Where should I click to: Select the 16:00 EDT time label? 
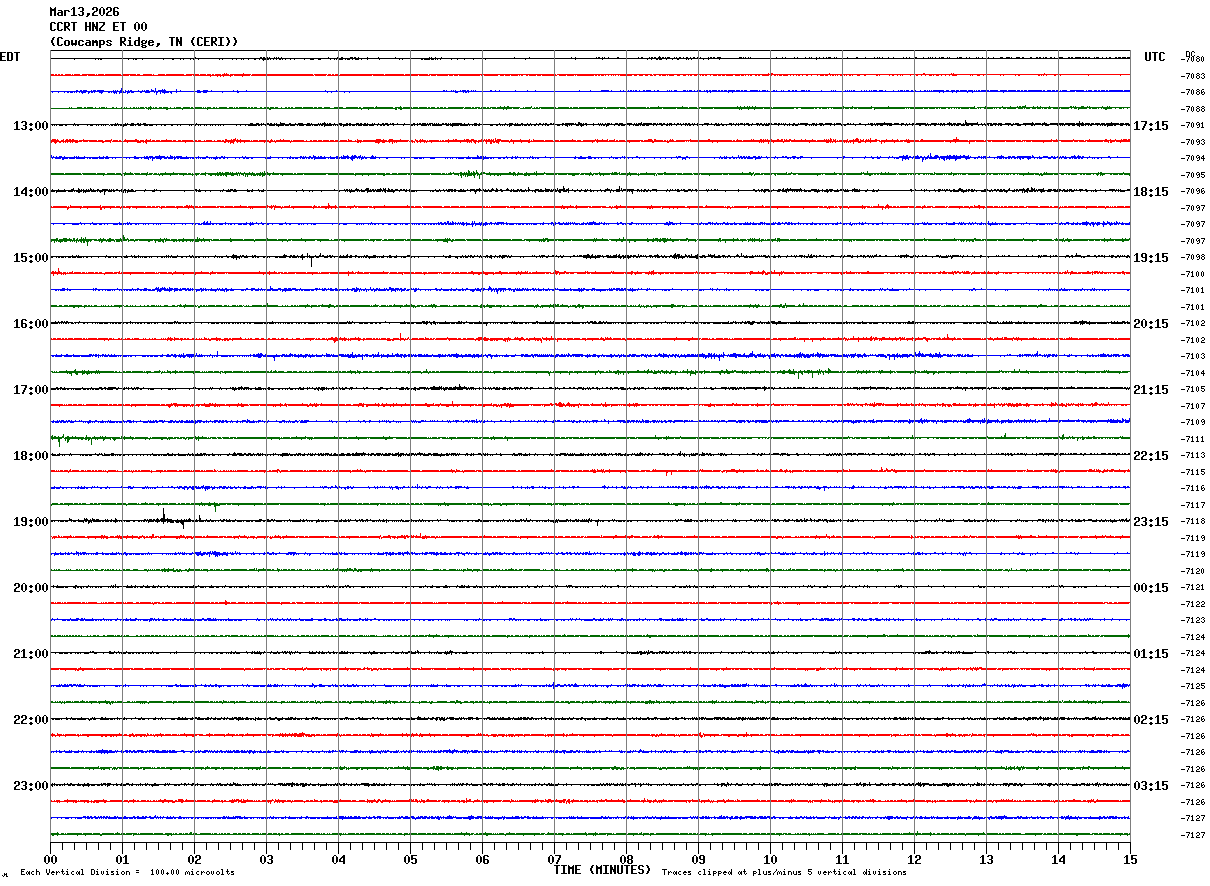(x=31, y=324)
